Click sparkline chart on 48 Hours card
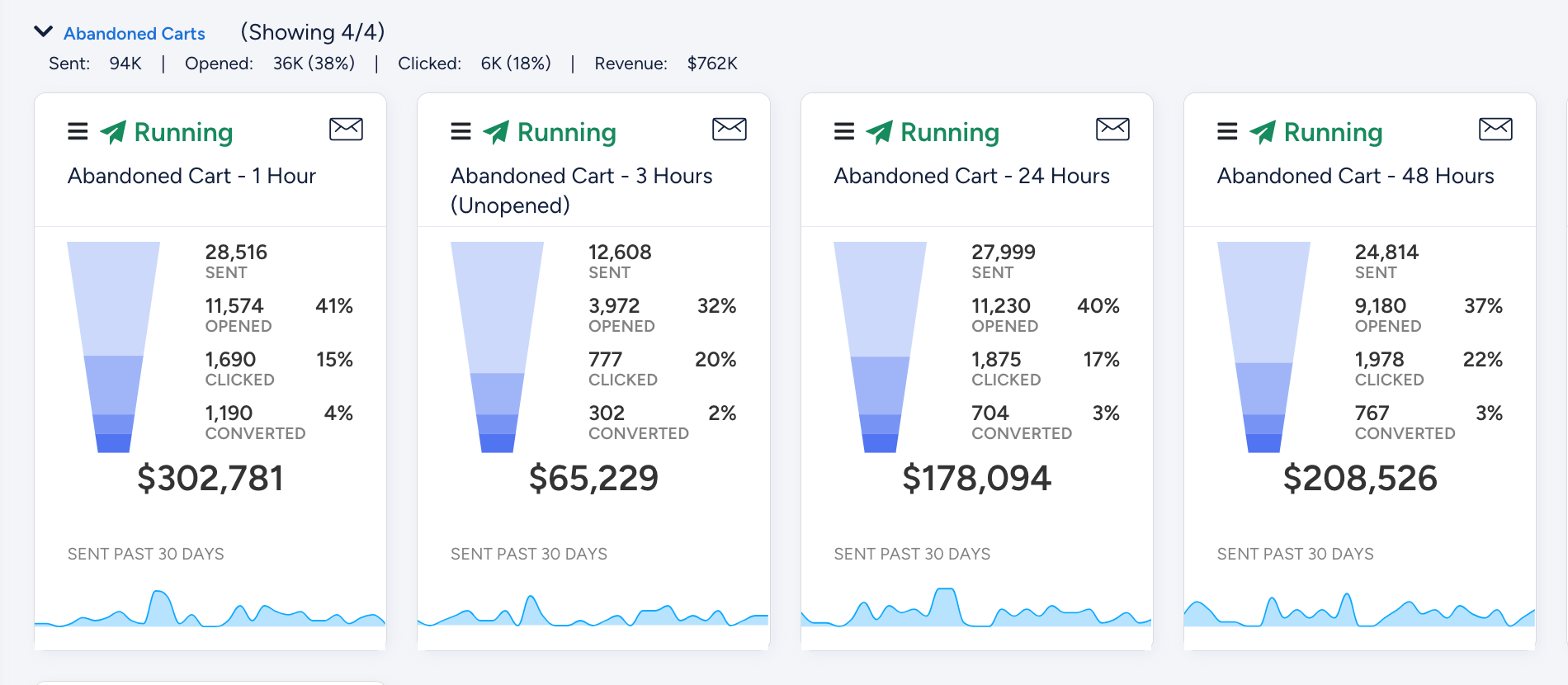This screenshot has width=1568, height=685. coord(1359,610)
